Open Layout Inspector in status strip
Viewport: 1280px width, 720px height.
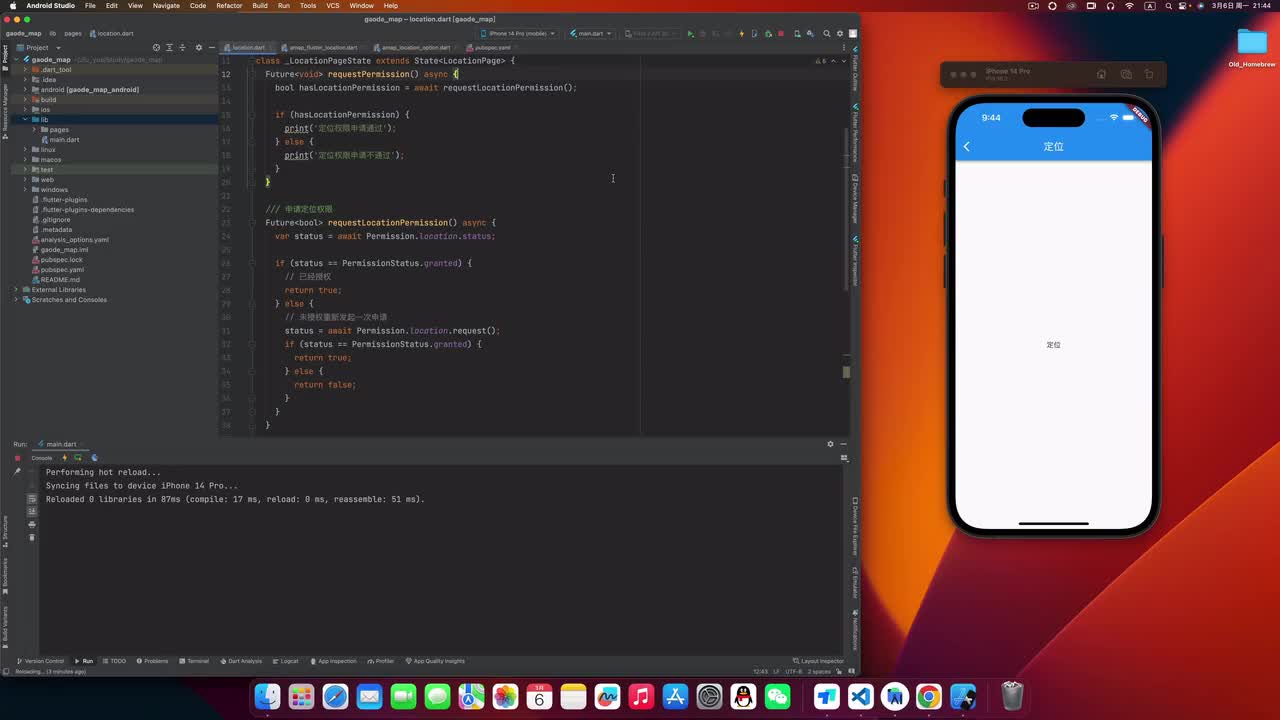point(818,661)
